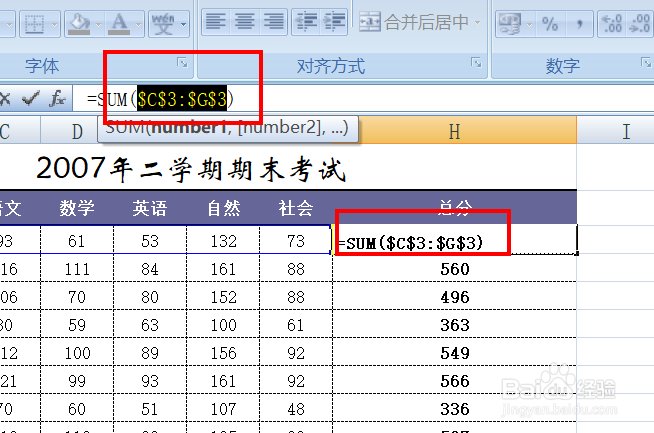Viewport: 654px width, 433px height.
Task: Select the cell with value 152
Action: pyautogui.click(x=223, y=297)
